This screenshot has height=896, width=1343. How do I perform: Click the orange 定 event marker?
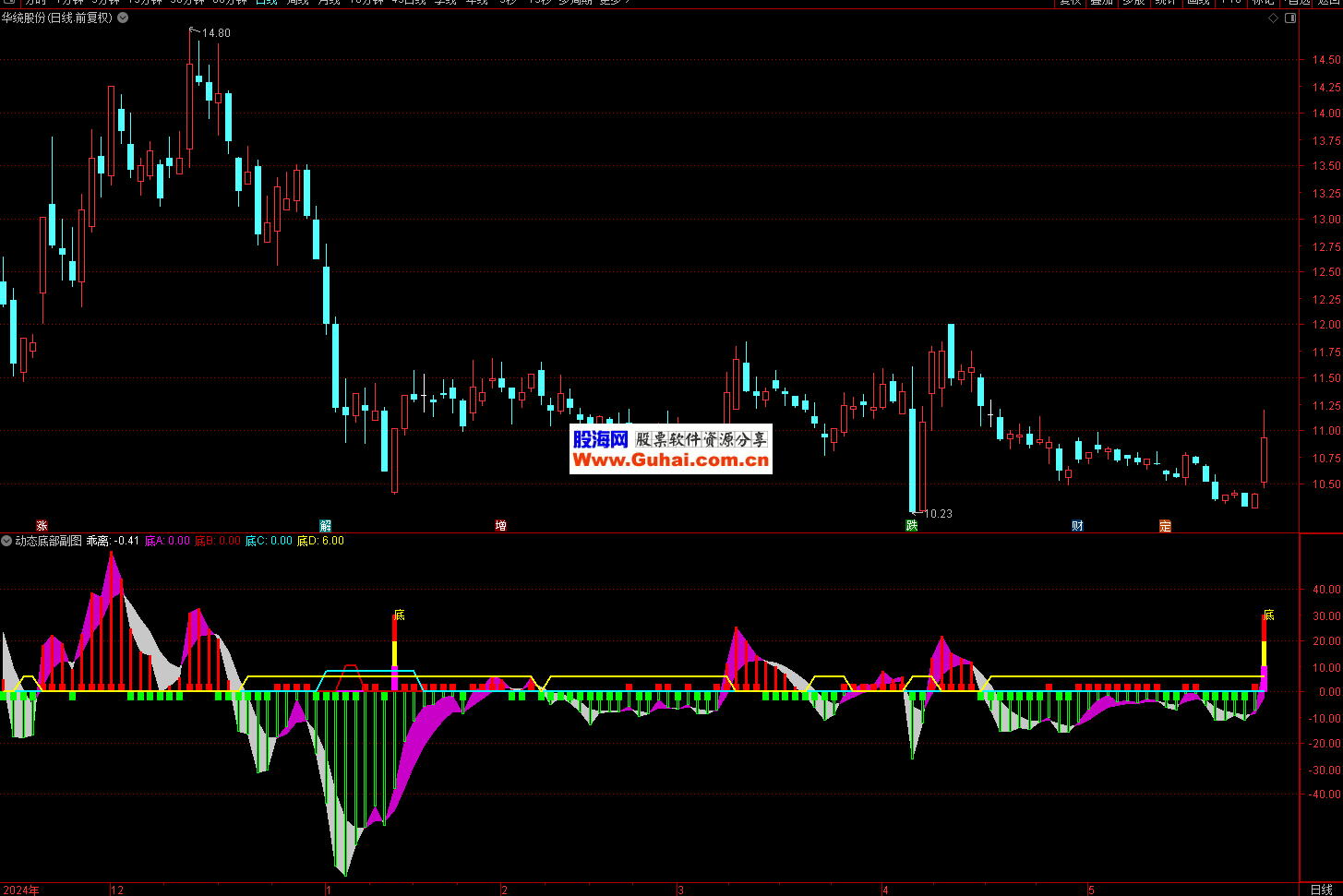pyautogui.click(x=1165, y=526)
